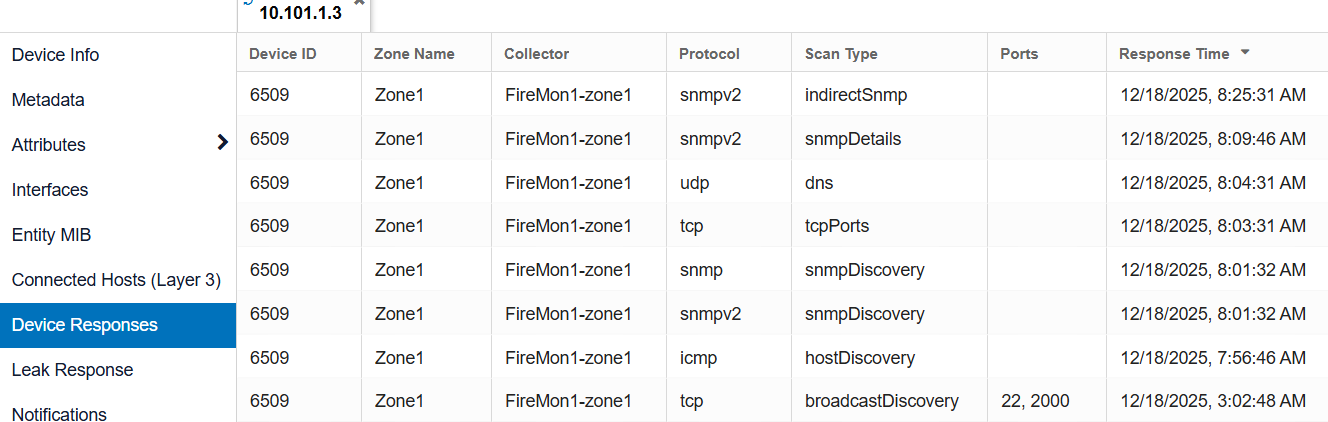Expand the Attributes submenu chevron

click(222, 144)
